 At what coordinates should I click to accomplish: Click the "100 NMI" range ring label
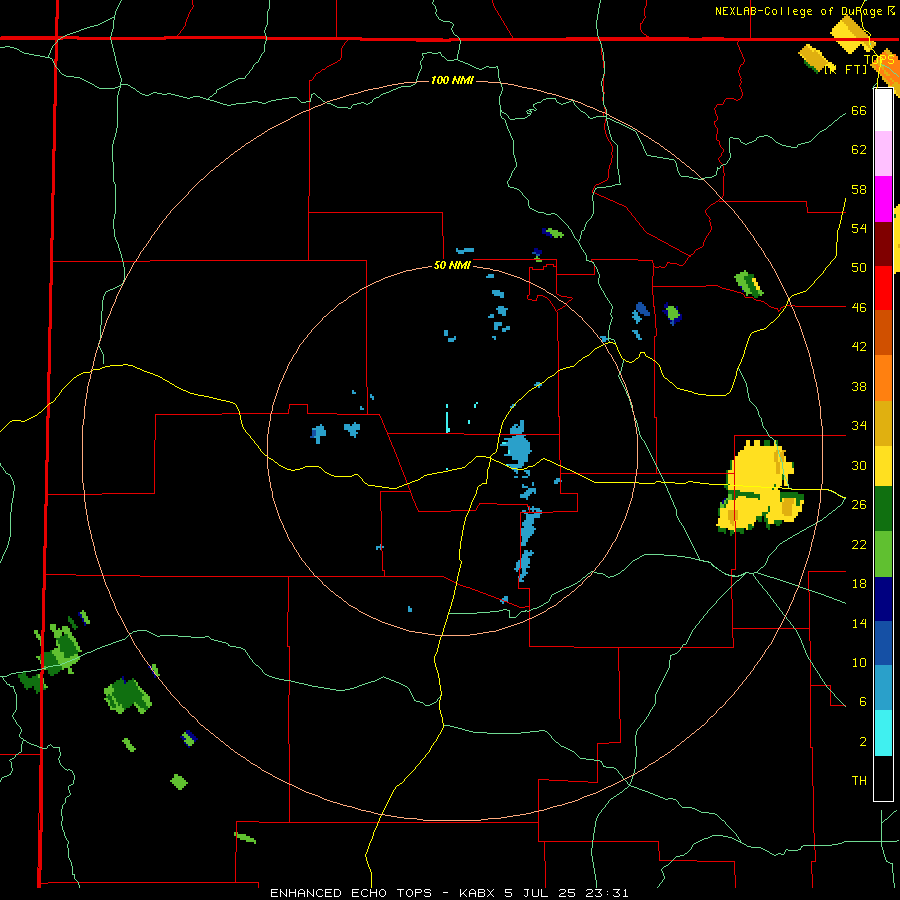(x=452, y=80)
